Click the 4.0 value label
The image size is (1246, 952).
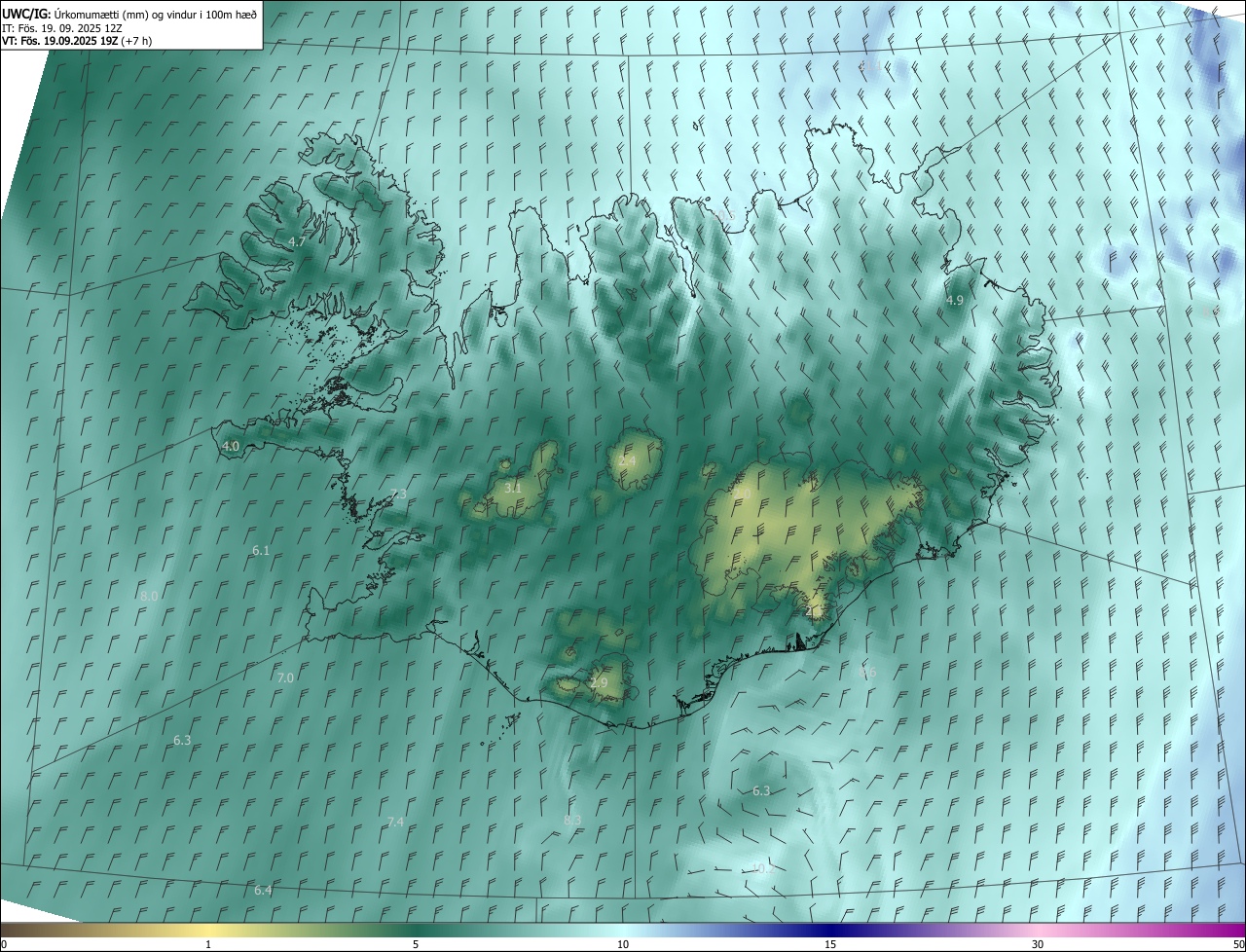(x=231, y=446)
